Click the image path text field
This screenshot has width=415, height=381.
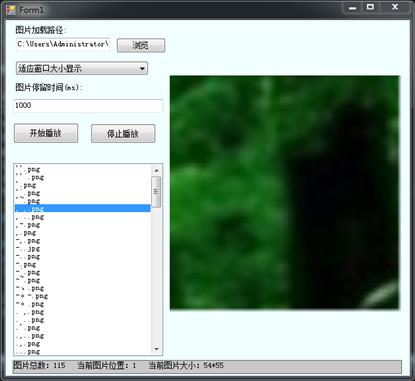[63, 44]
